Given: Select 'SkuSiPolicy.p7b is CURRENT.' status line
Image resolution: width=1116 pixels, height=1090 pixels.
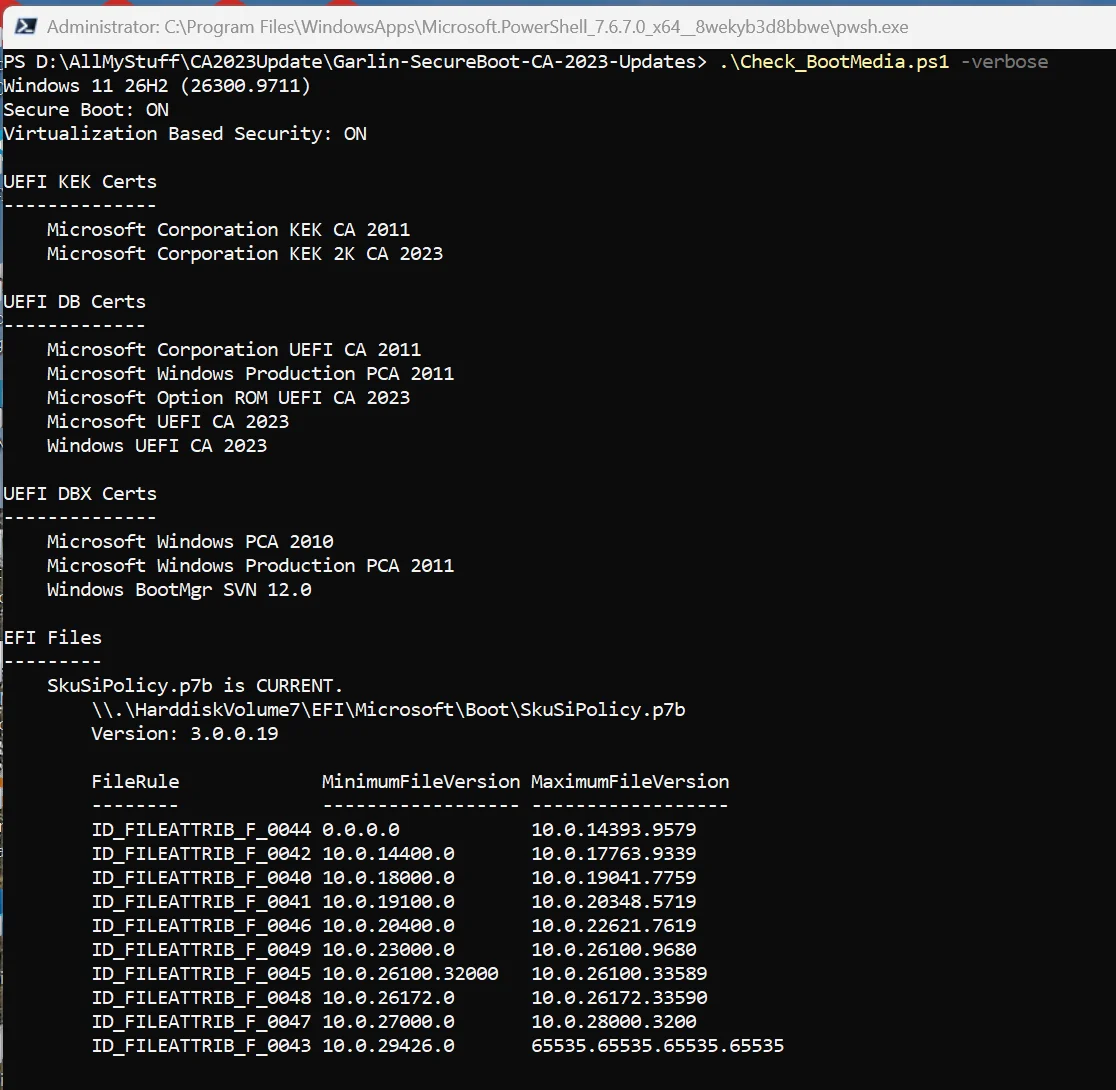Looking at the screenshot, I should pyautogui.click(x=195, y=686).
